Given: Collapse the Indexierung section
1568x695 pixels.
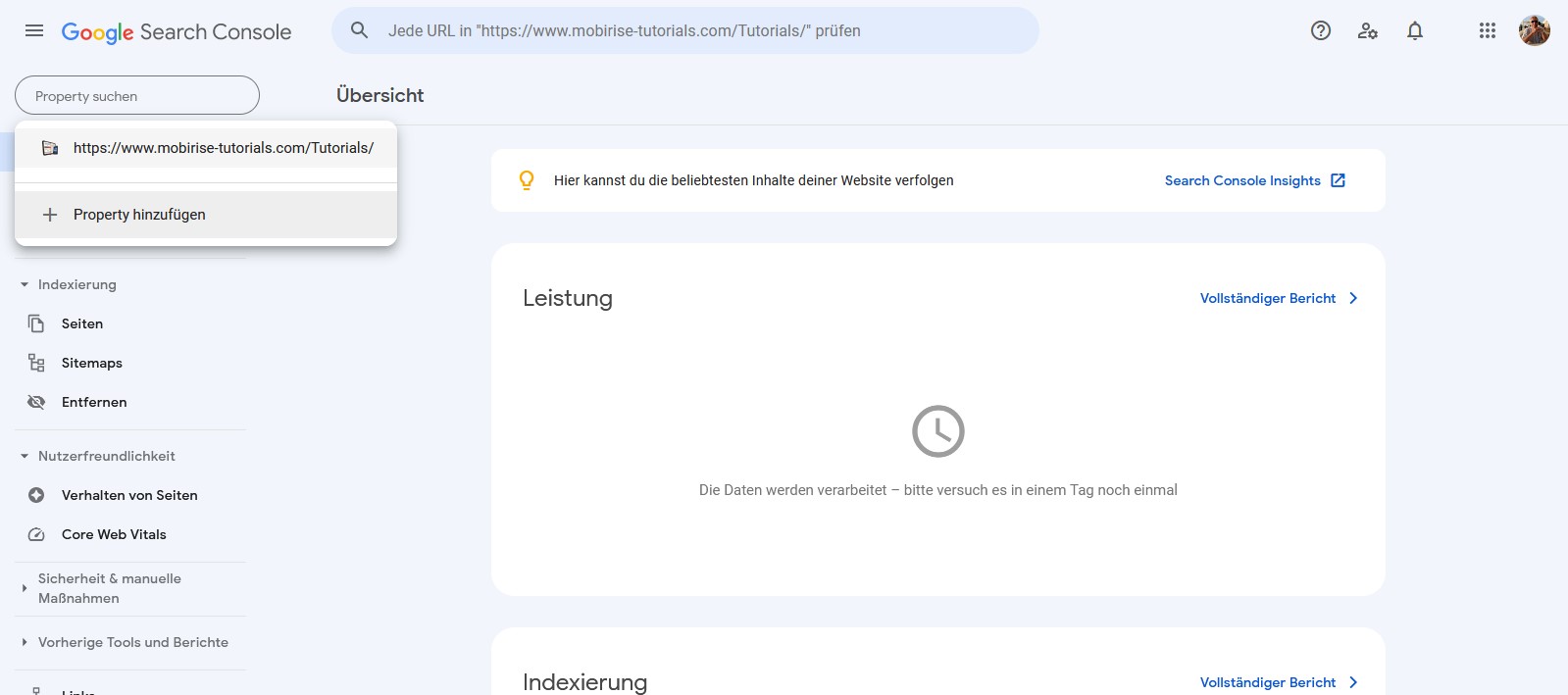Looking at the screenshot, I should coord(25,284).
